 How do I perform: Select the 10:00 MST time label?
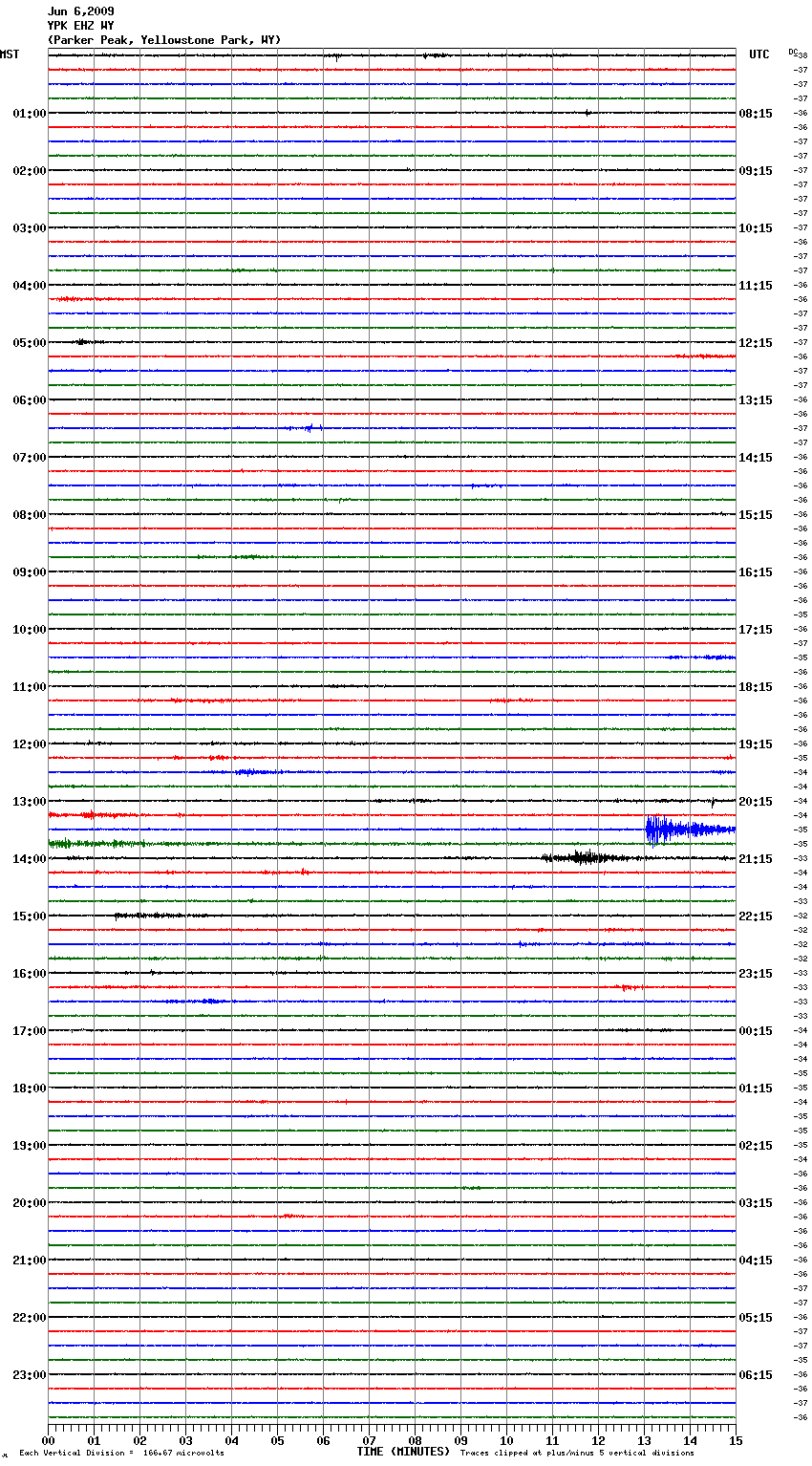point(29,630)
